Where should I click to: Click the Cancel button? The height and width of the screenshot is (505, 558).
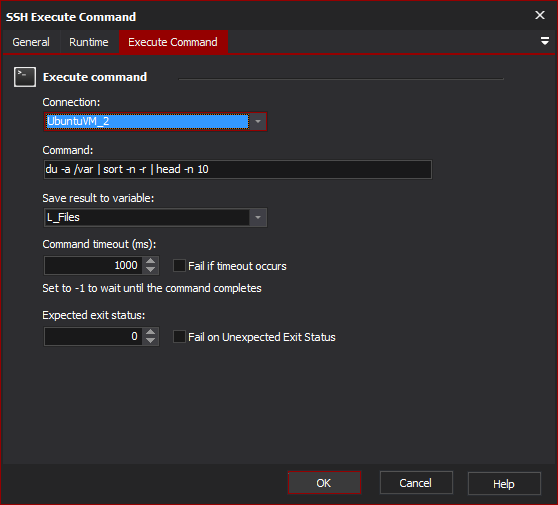(x=416, y=483)
